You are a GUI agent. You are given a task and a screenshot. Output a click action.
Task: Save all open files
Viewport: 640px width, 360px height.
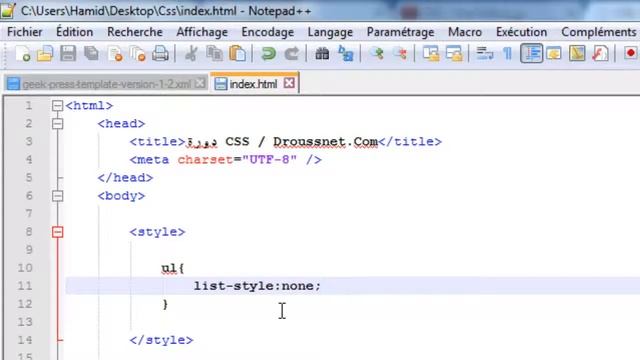coord(91,53)
